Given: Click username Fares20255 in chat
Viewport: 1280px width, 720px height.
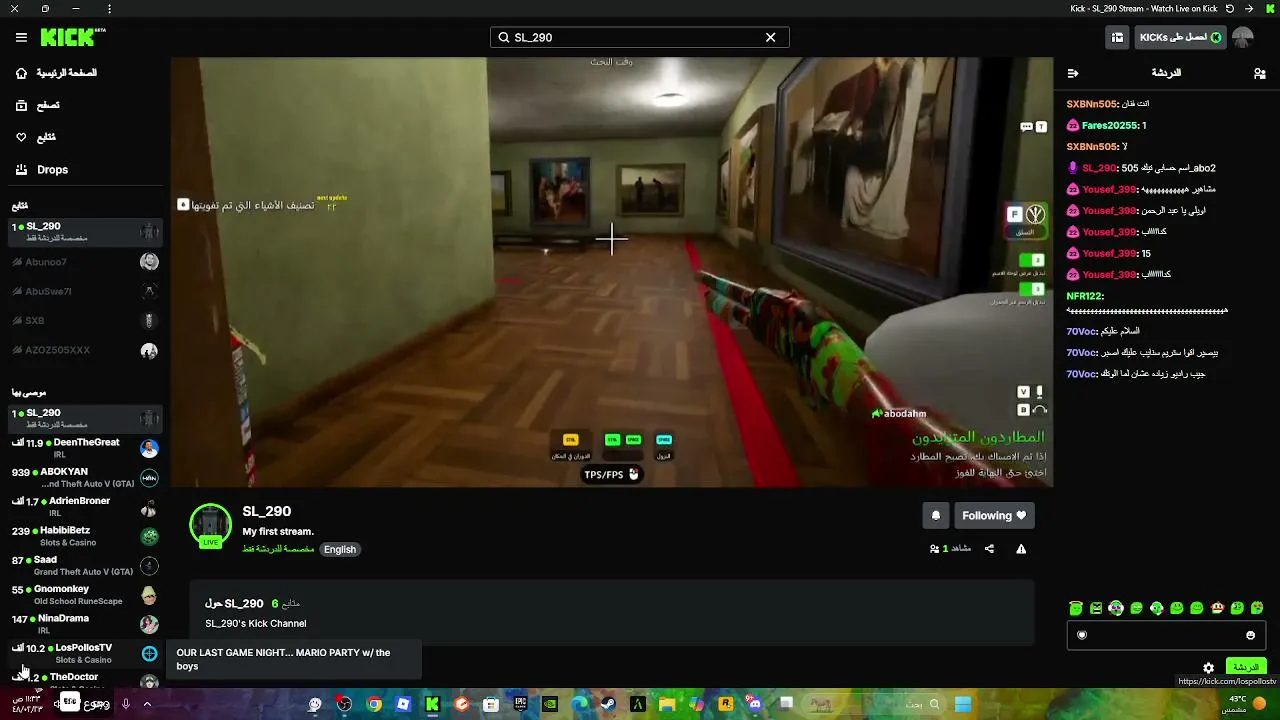Looking at the screenshot, I should click(1110, 126).
